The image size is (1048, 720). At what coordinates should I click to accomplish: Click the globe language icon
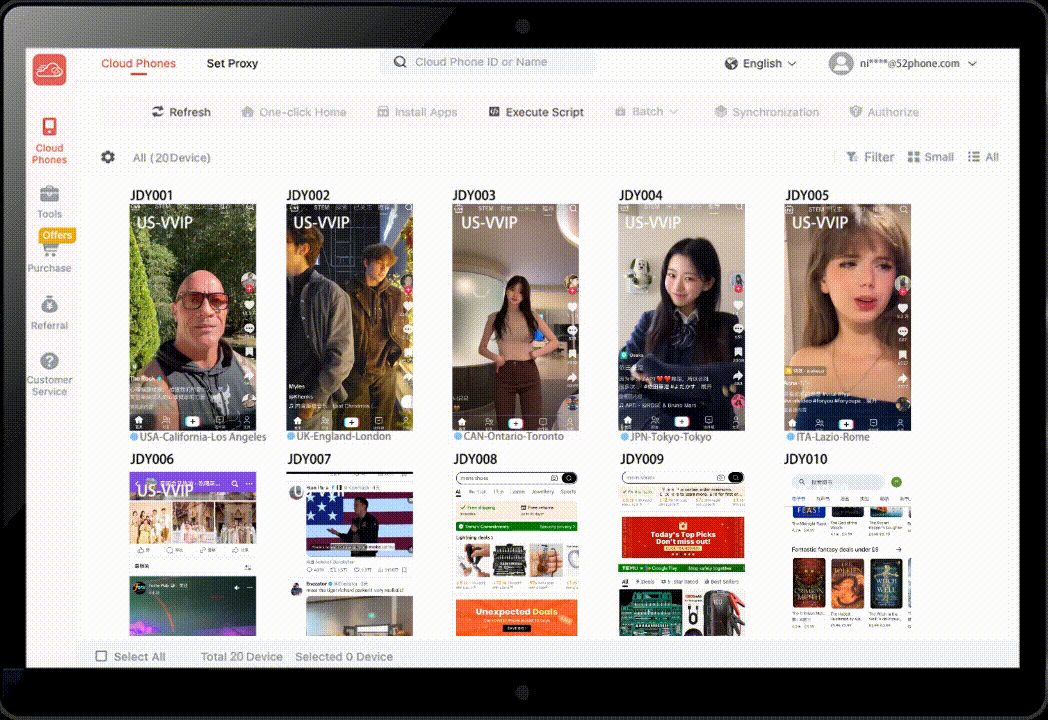pos(731,64)
